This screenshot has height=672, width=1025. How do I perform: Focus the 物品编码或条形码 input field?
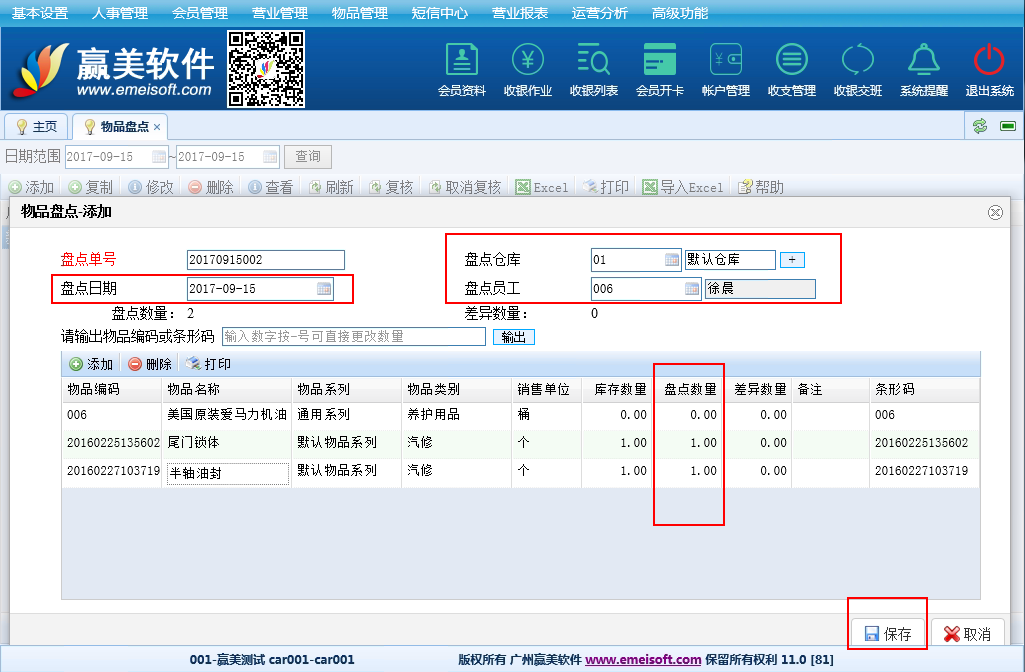pyautogui.click(x=353, y=337)
